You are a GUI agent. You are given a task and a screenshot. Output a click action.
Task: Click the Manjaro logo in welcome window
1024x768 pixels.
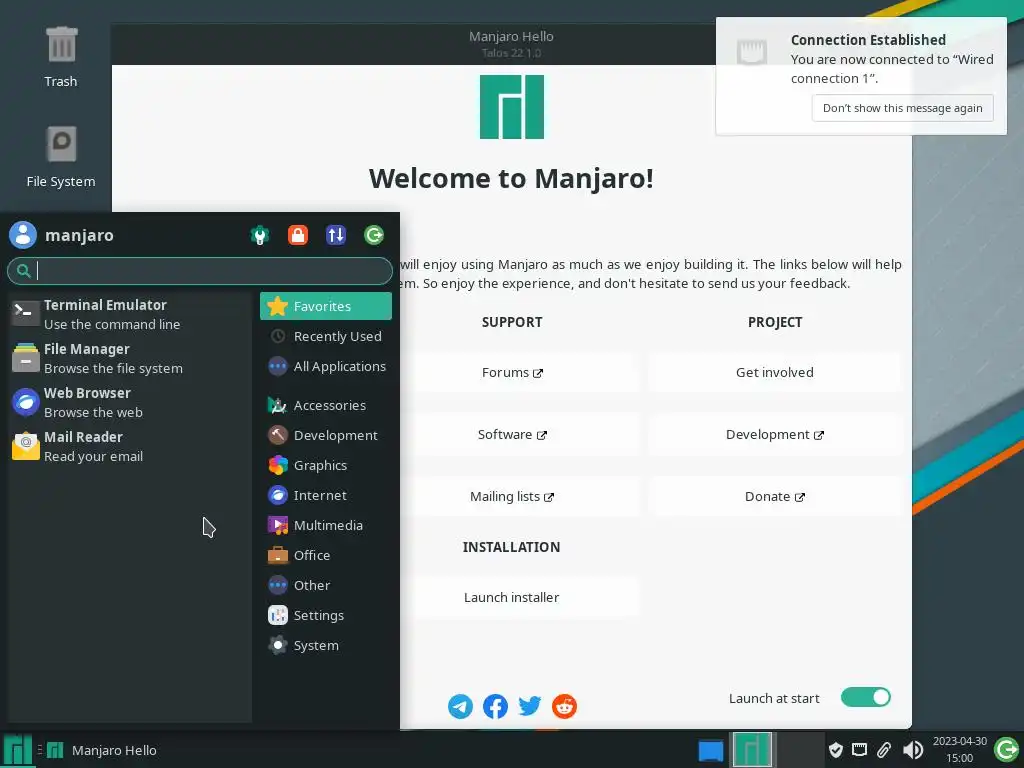tap(511, 106)
